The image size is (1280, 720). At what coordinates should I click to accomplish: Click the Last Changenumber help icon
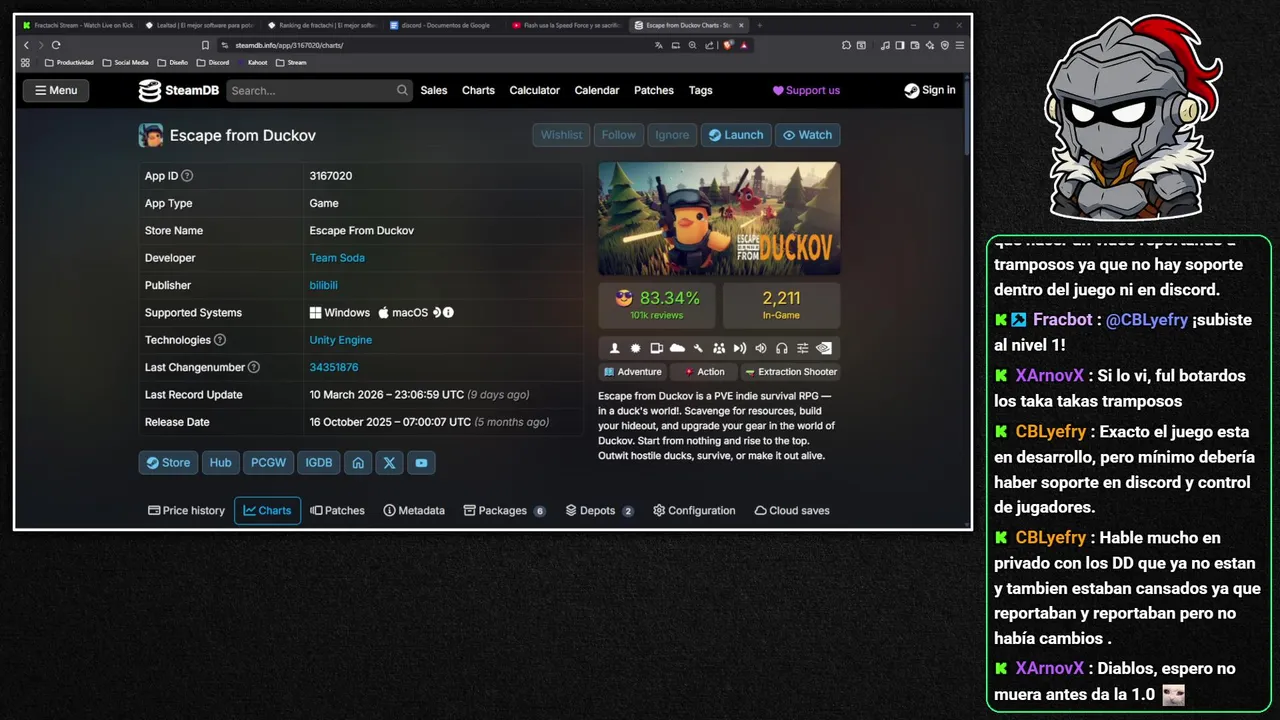(254, 367)
